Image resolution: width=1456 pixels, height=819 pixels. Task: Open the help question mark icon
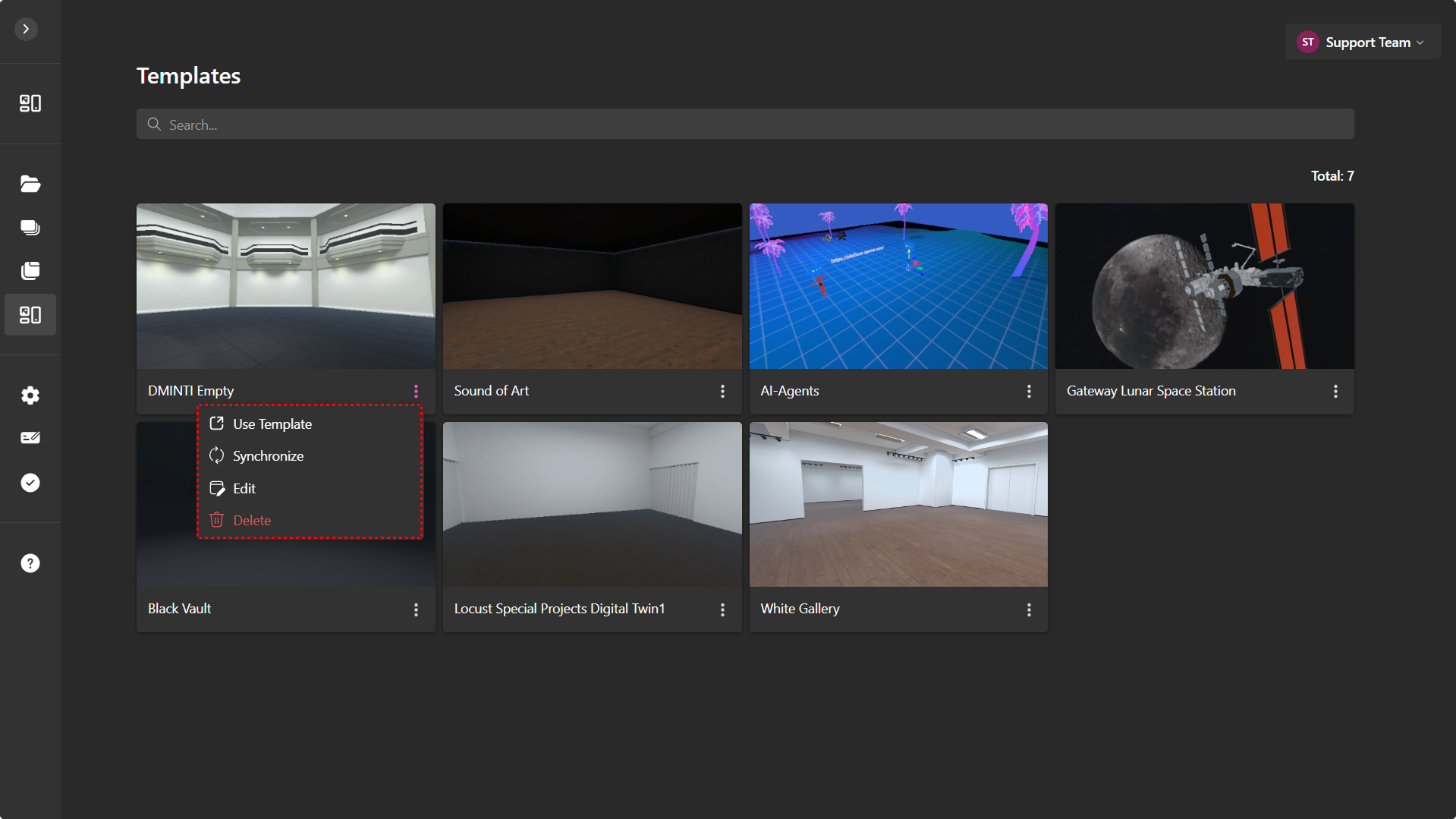coord(30,563)
